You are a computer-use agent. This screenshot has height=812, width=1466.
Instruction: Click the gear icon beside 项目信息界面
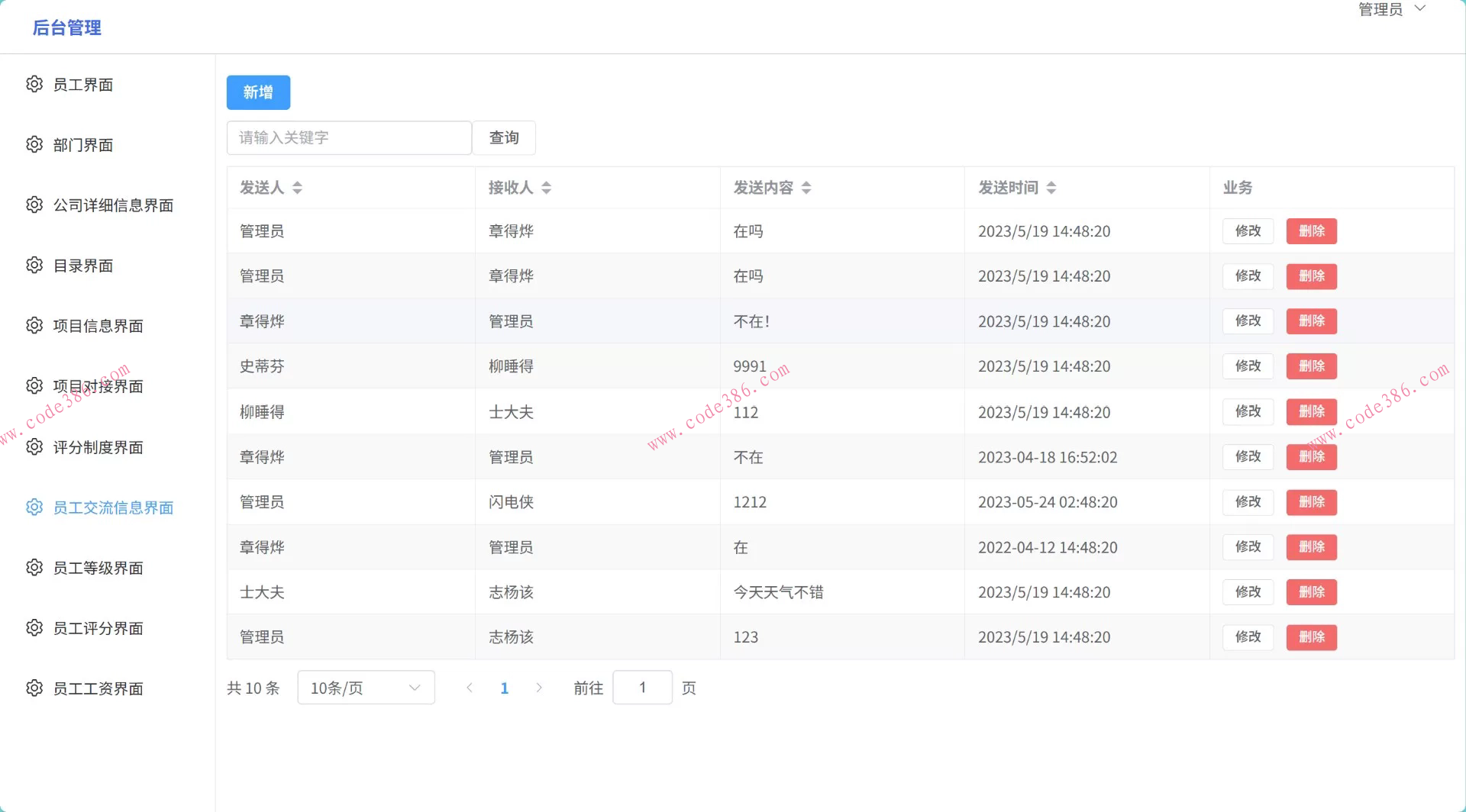[34, 325]
